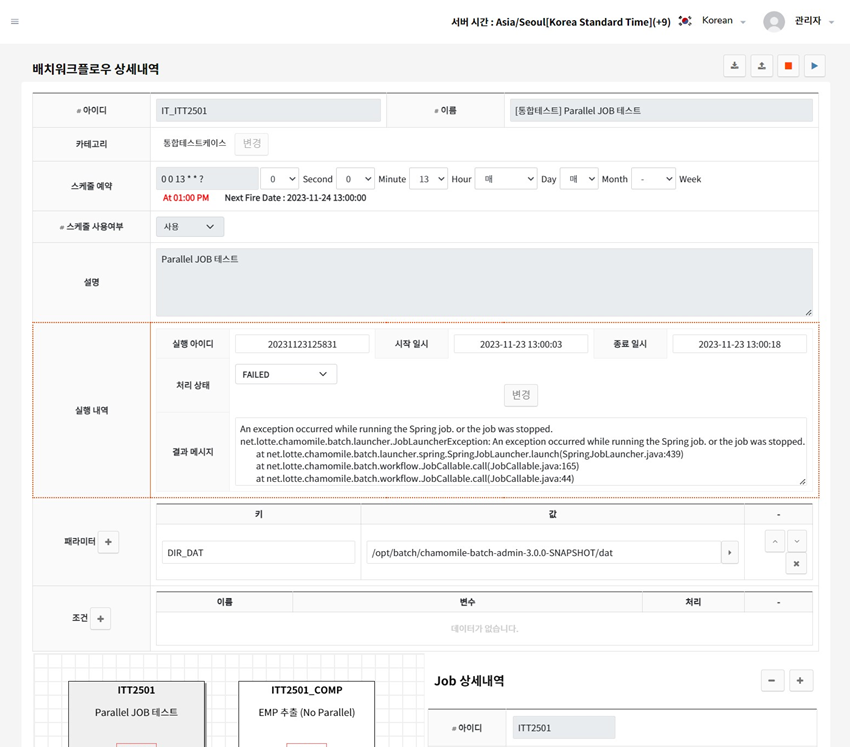Open the Month dropdown
The width and height of the screenshot is (850, 747).
pos(579,179)
